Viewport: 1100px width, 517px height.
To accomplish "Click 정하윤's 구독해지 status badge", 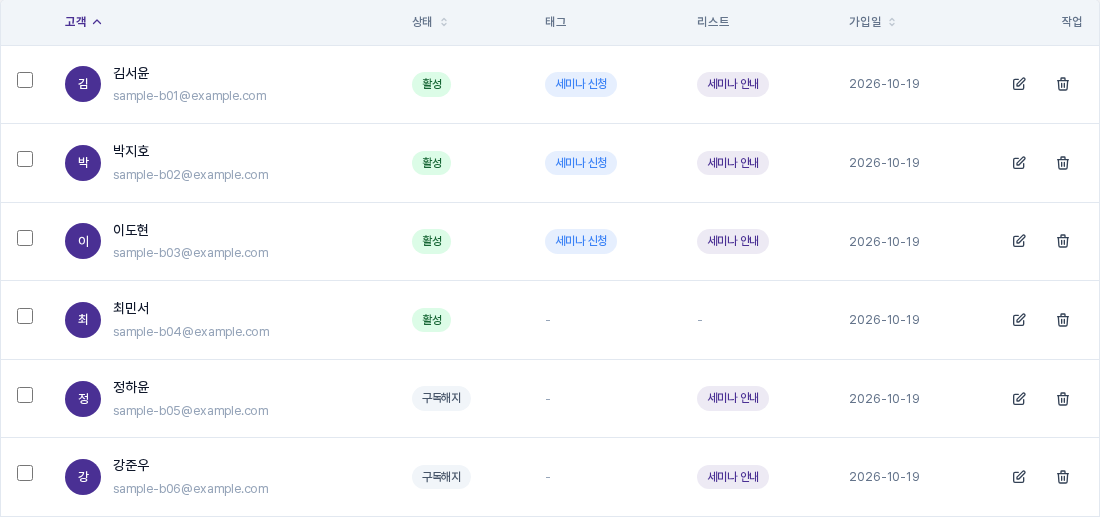I will 441,398.
